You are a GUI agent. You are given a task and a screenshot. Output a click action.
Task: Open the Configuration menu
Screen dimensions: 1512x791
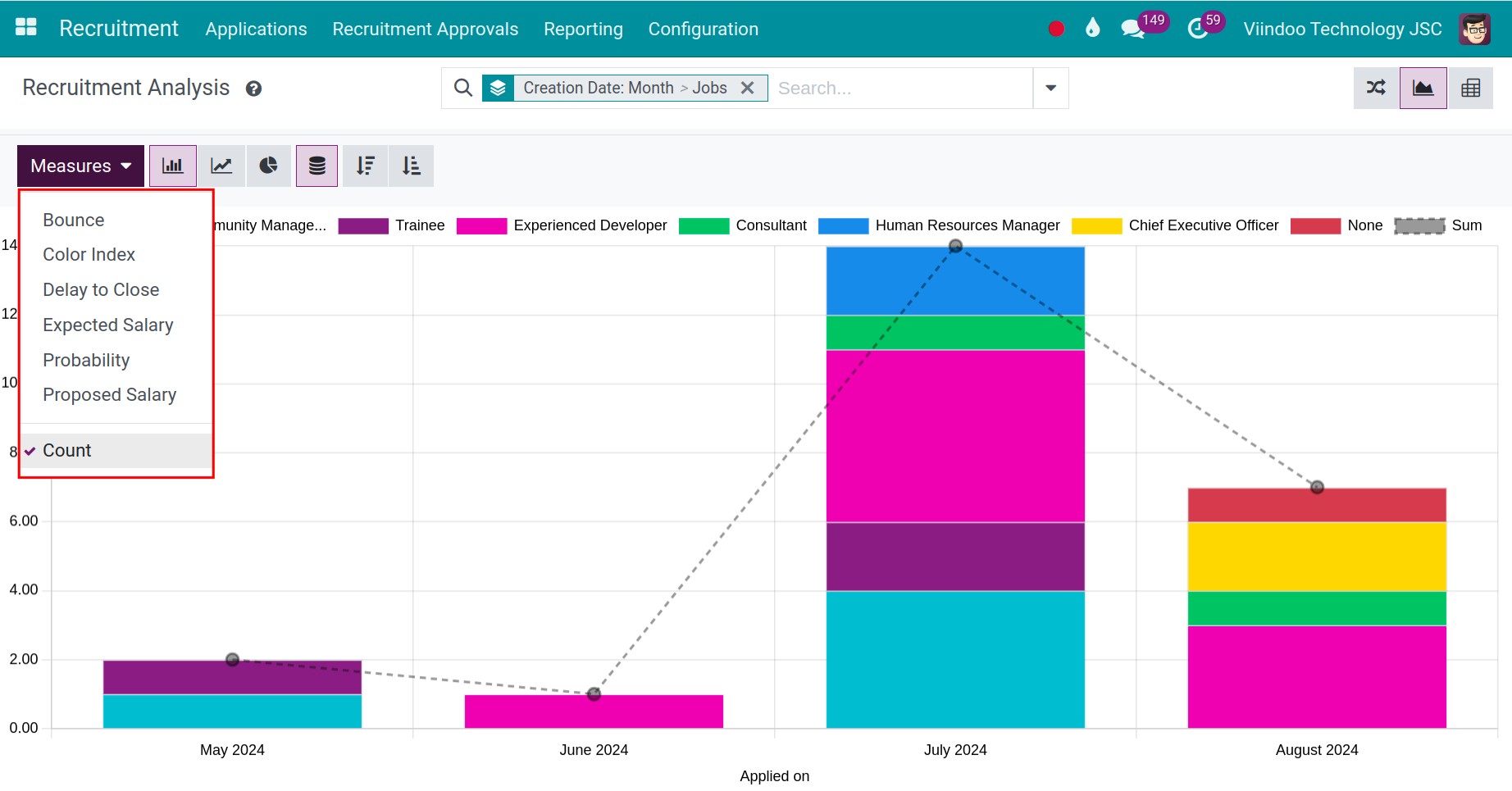[x=703, y=29]
